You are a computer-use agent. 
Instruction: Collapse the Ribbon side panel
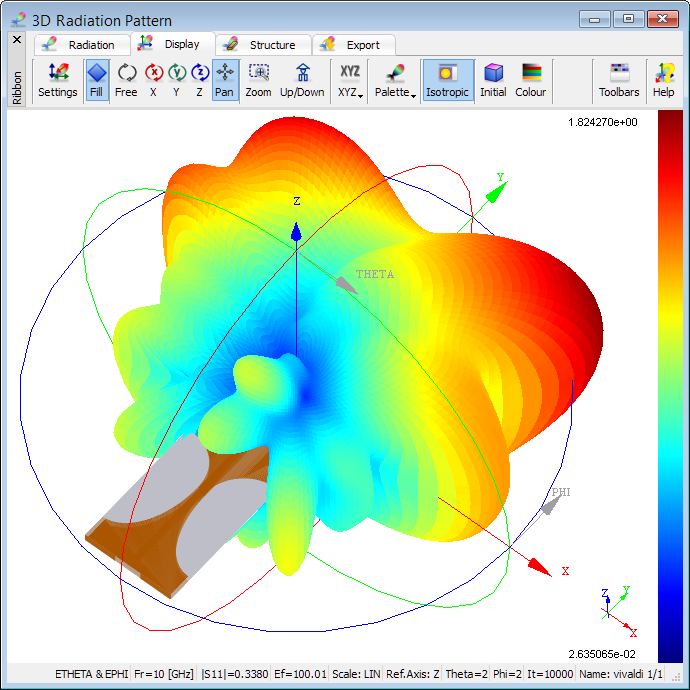(x=16, y=40)
